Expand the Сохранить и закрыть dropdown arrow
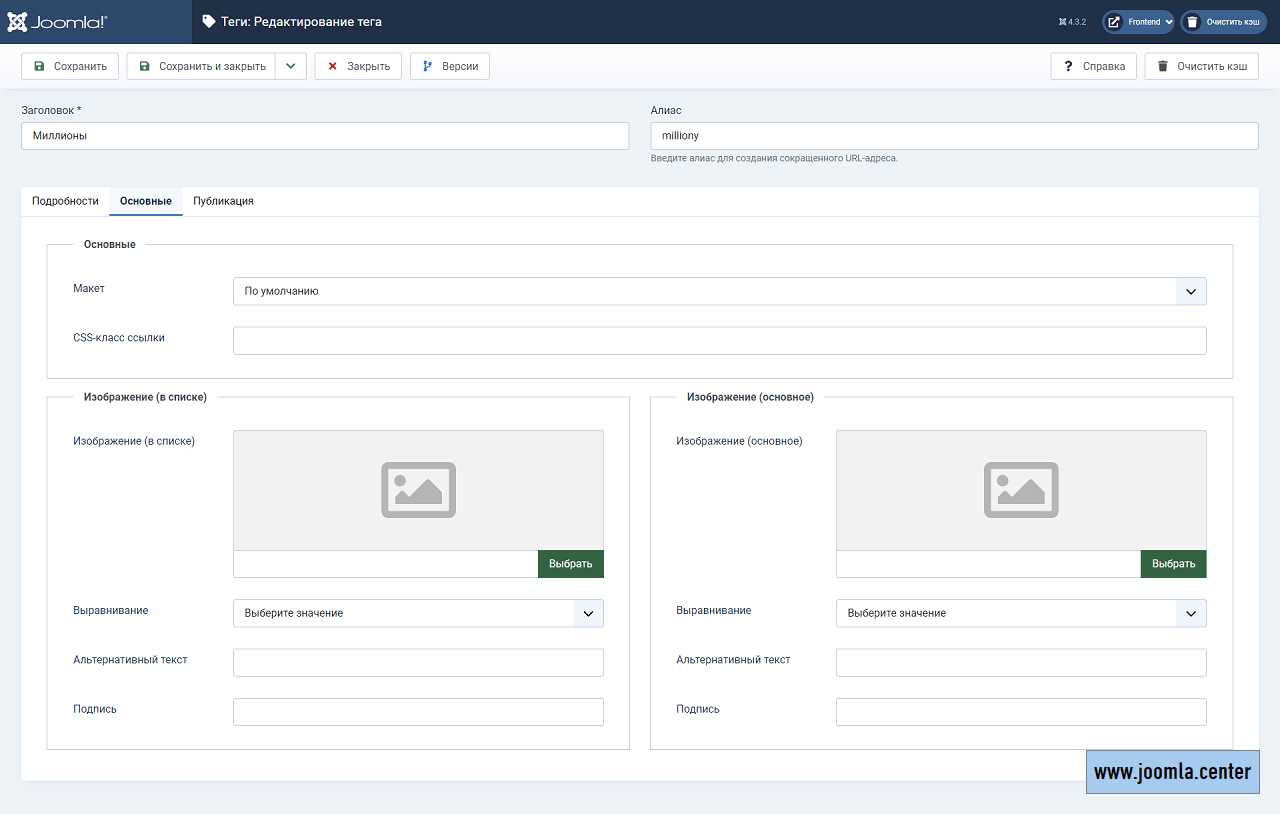 pyautogui.click(x=290, y=66)
